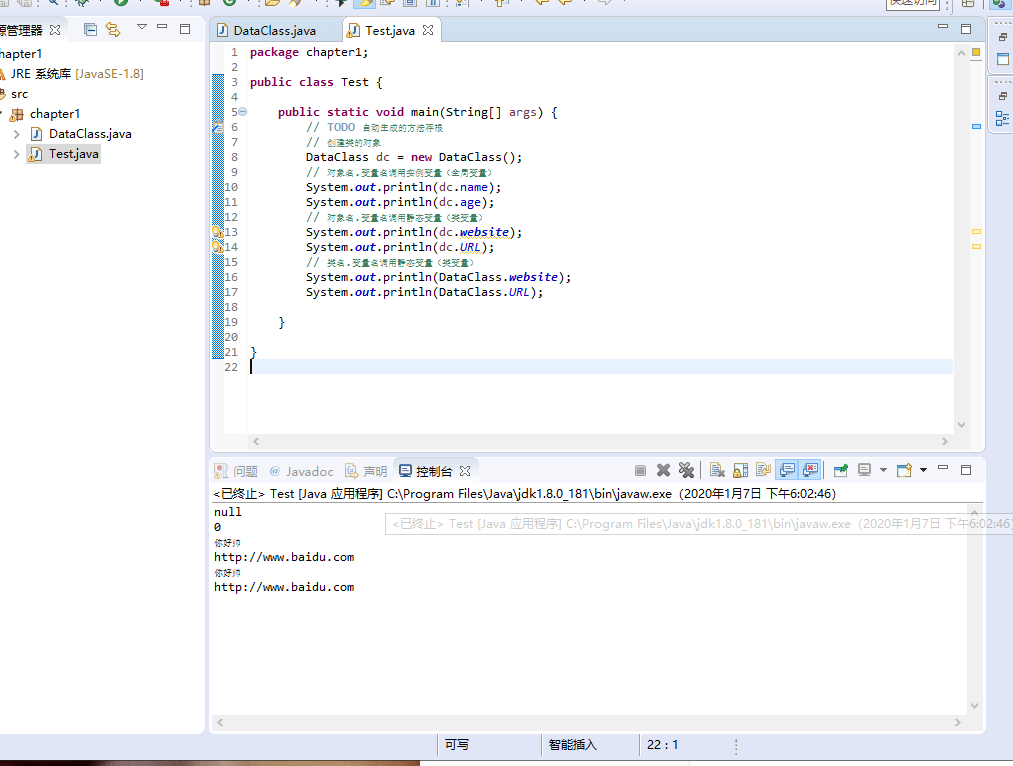
Task: Close the Test.java editor tab
Action: coord(428,30)
